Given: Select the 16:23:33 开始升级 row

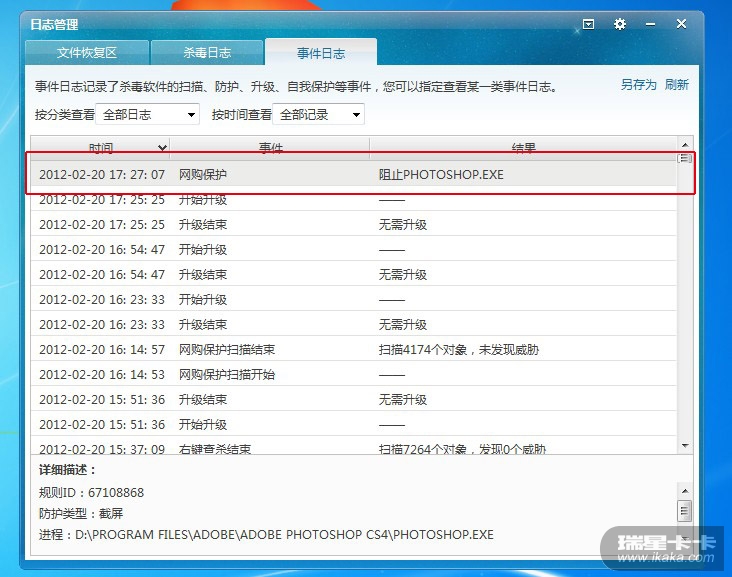Looking at the screenshot, I should (x=353, y=300).
